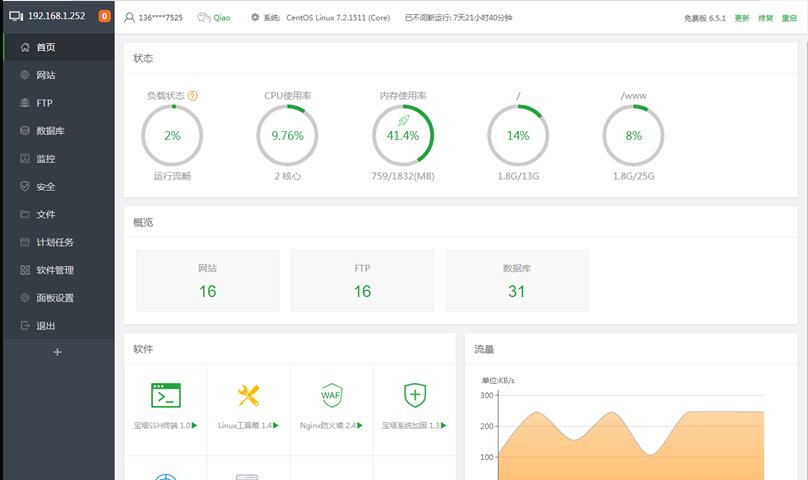Click the rocket memory release icon
The image size is (808, 480).
[403, 121]
